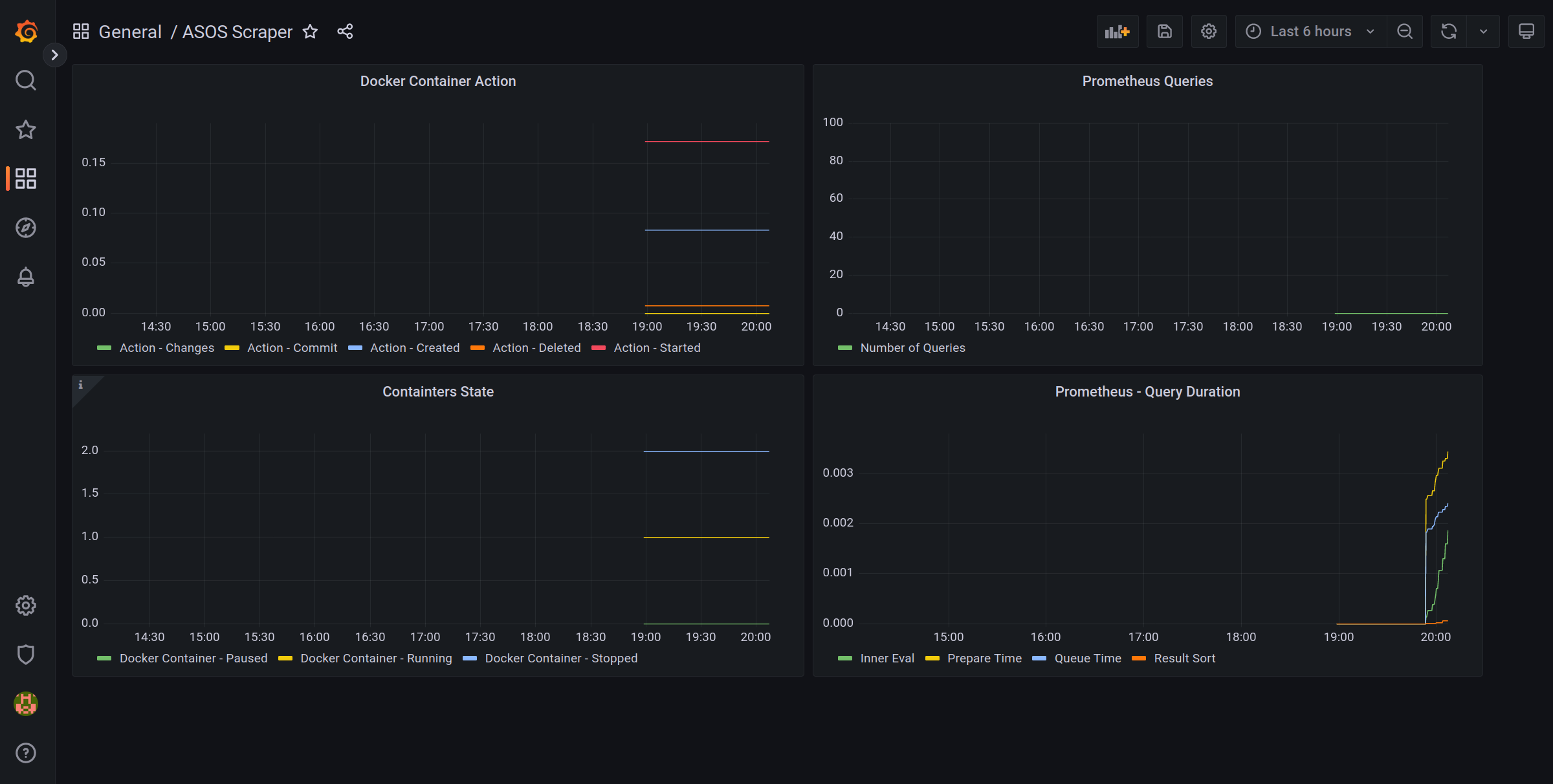Click the info icon on Containters State panel
The height and width of the screenshot is (784, 1553).
pyautogui.click(x=81, y=384)
